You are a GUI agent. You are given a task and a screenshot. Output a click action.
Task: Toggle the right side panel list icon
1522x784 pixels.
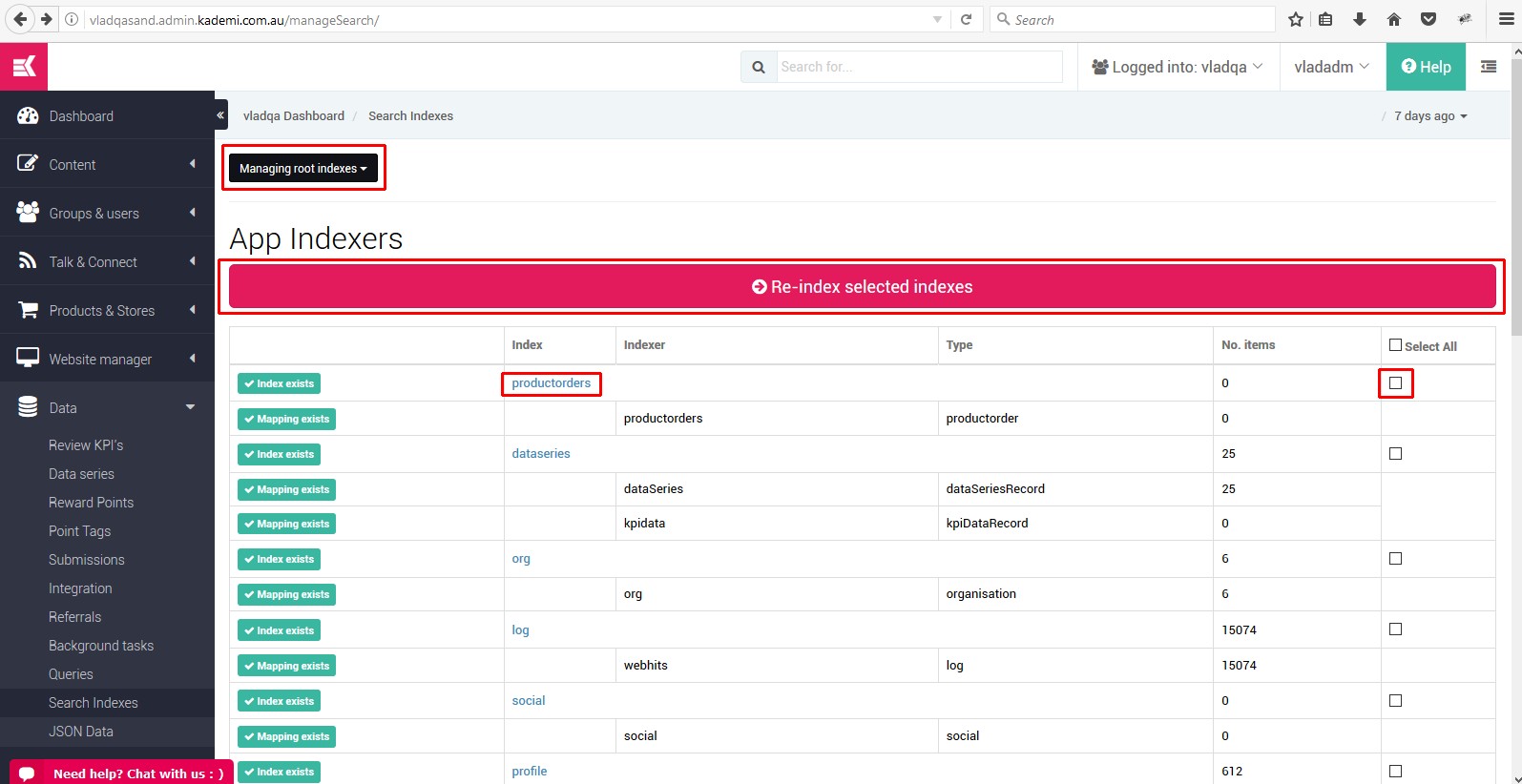[x=1489, y=67]
